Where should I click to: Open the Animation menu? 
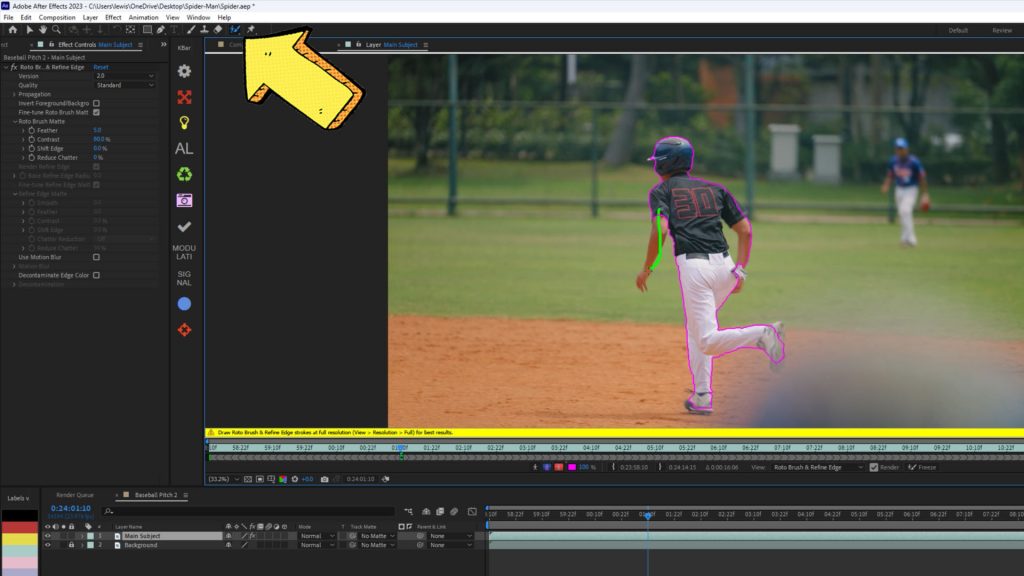(143, 18)
